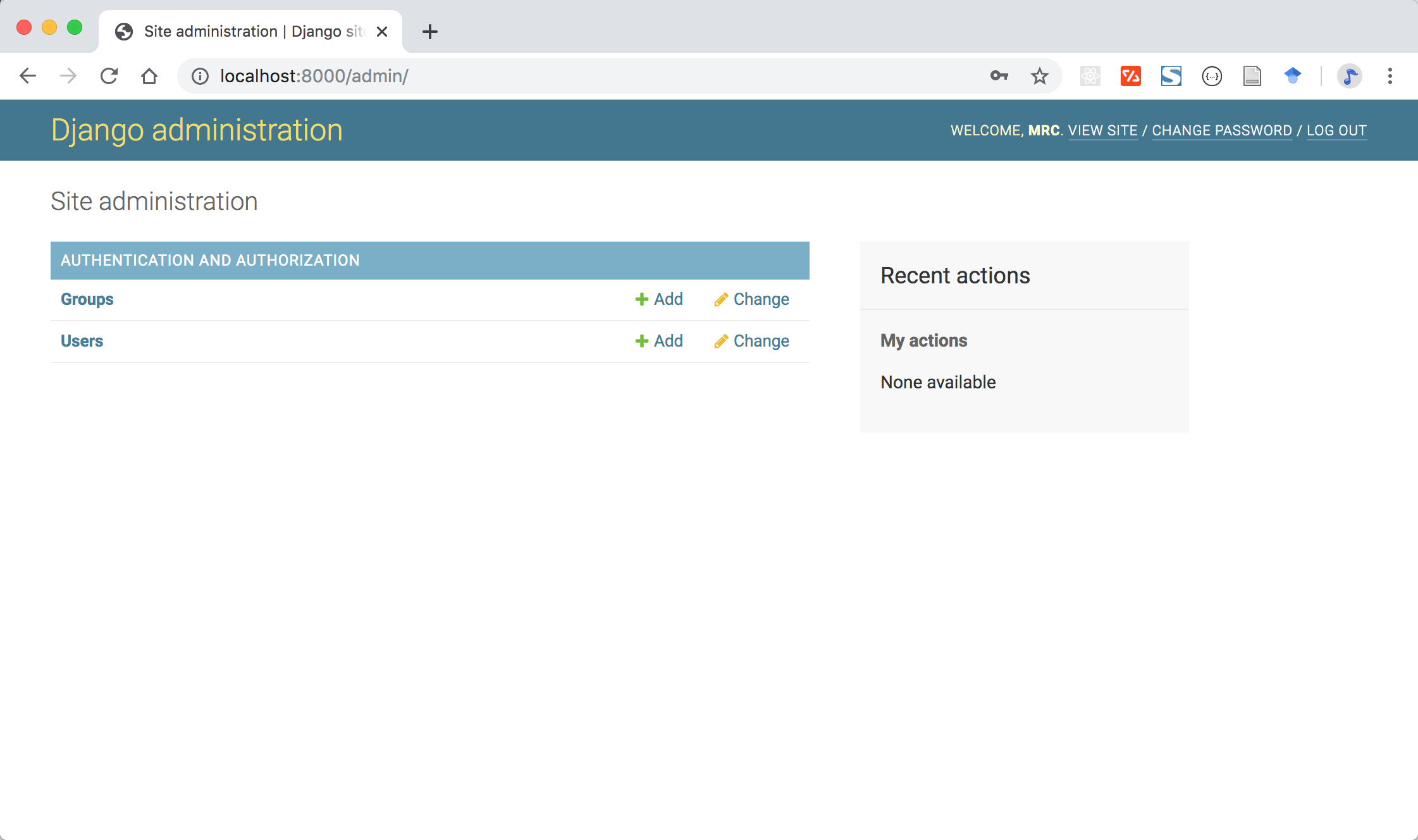The width and height of the screenshot is (1418, 840).
Task: Click the site information icon
Action: (200, 76)
